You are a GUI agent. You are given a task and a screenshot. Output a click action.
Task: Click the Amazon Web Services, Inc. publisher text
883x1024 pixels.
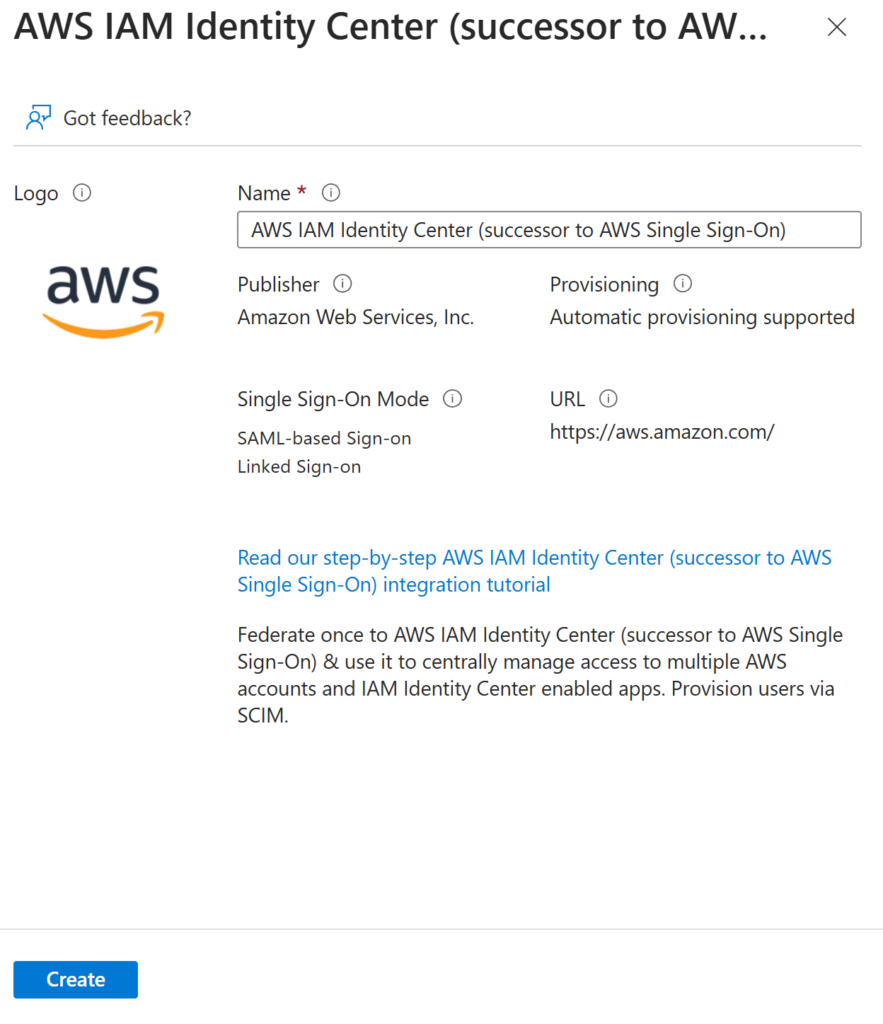click(x=355, y=317)
